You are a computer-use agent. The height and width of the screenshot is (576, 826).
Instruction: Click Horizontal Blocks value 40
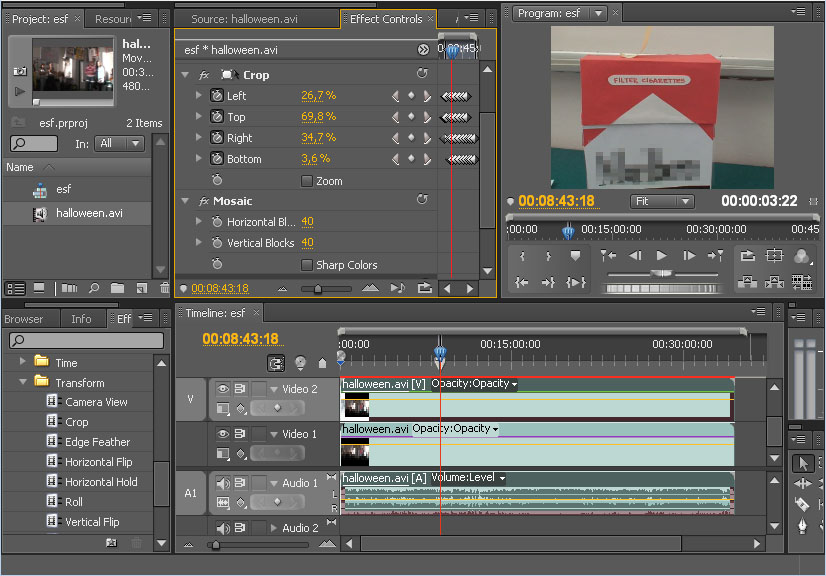307,221
